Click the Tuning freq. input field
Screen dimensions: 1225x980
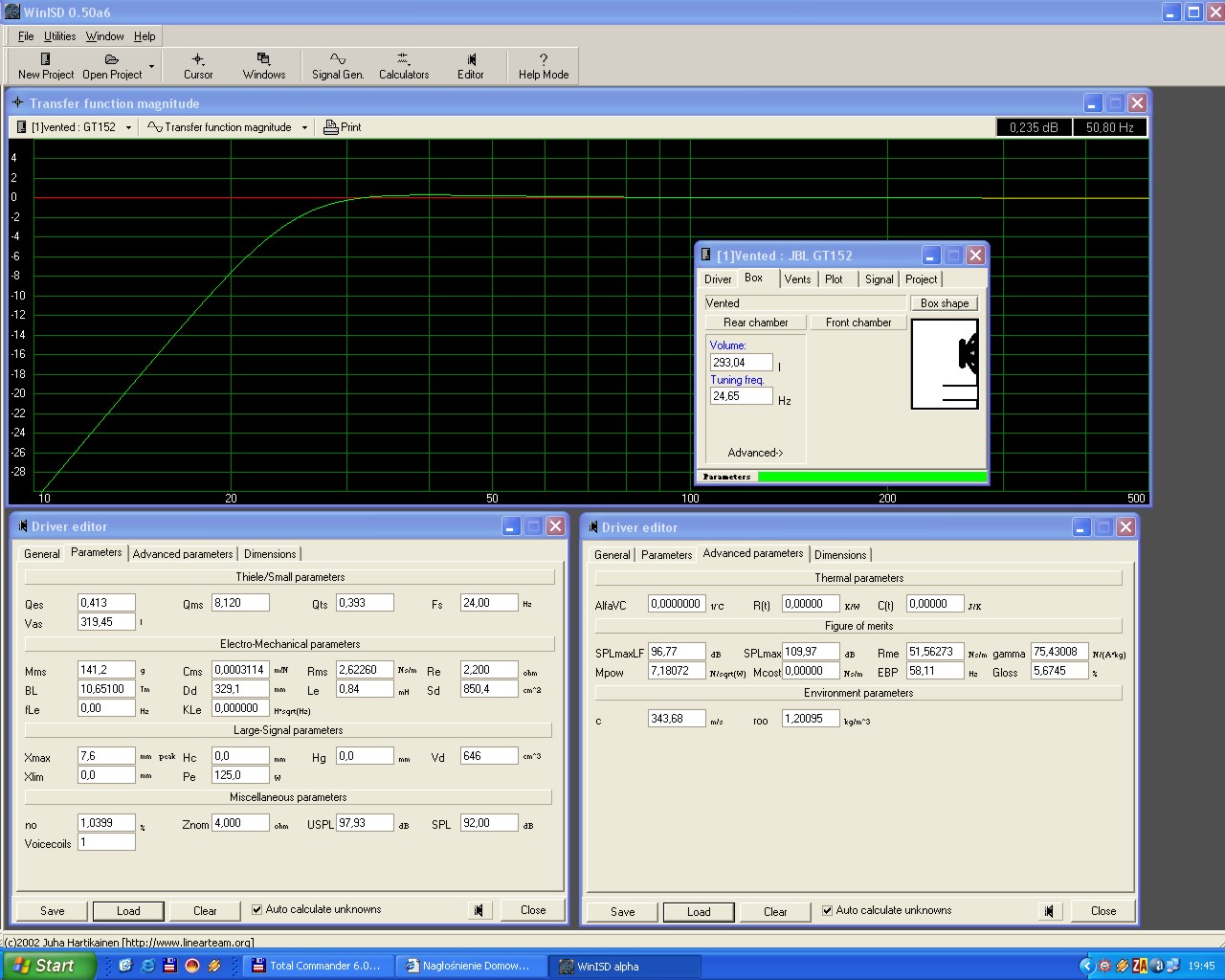(x=741, y=396)
